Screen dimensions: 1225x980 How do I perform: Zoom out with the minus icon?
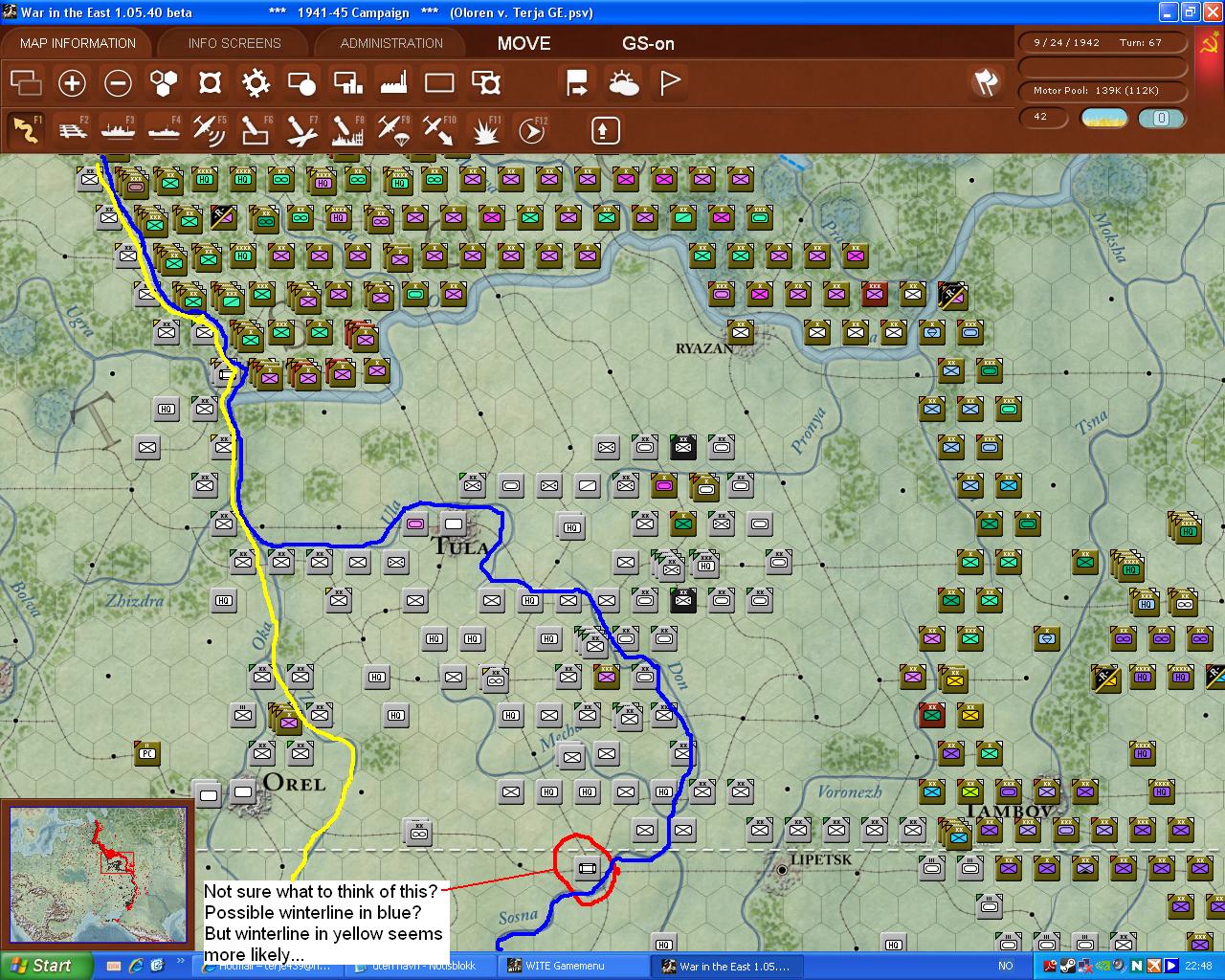pos(118,83)
